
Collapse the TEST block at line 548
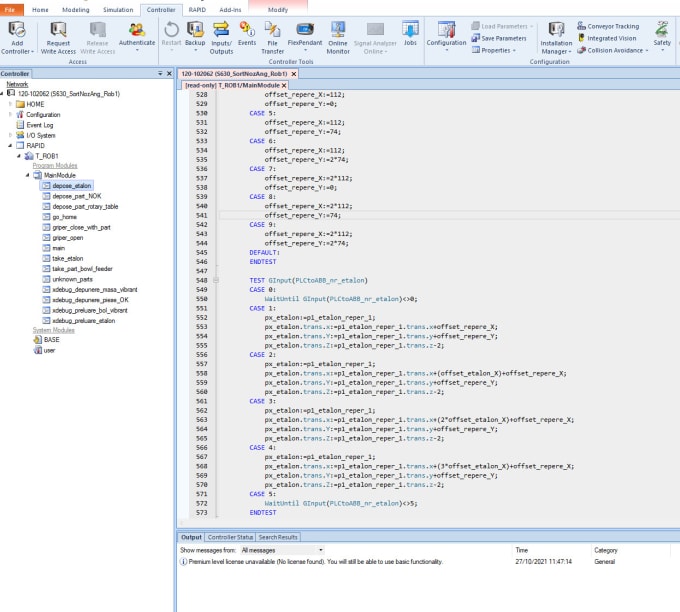pyautogui.click(x=216, y=280)
